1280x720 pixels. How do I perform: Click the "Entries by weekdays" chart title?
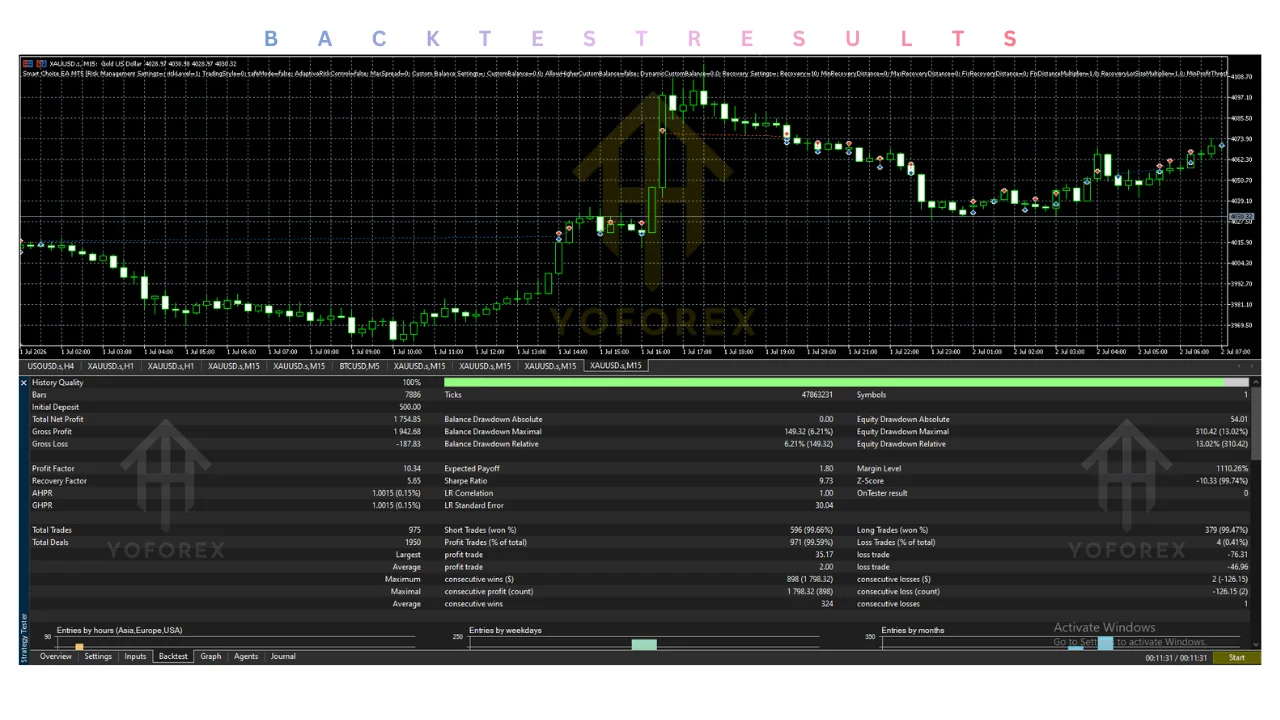(x=505, y=631)
